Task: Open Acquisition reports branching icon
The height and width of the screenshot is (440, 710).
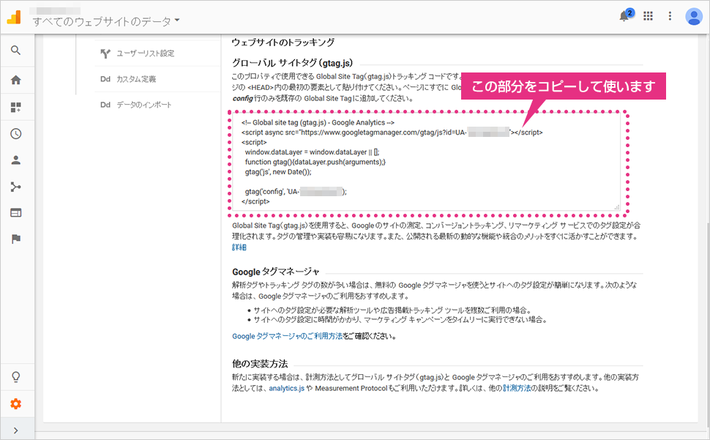Action: click(x=16, y=187)
